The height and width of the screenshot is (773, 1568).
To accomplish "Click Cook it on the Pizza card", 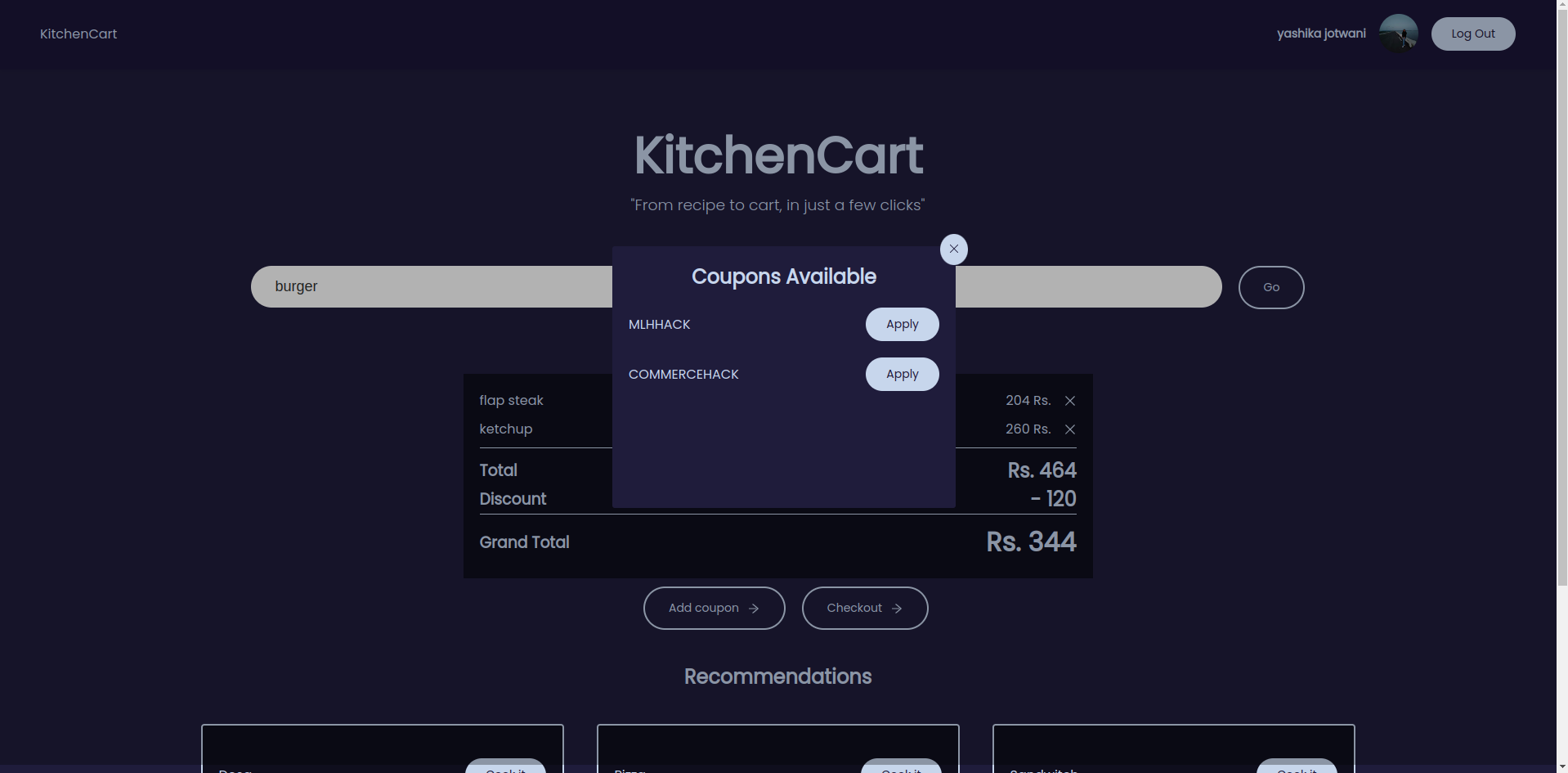I will coord(901,767).
